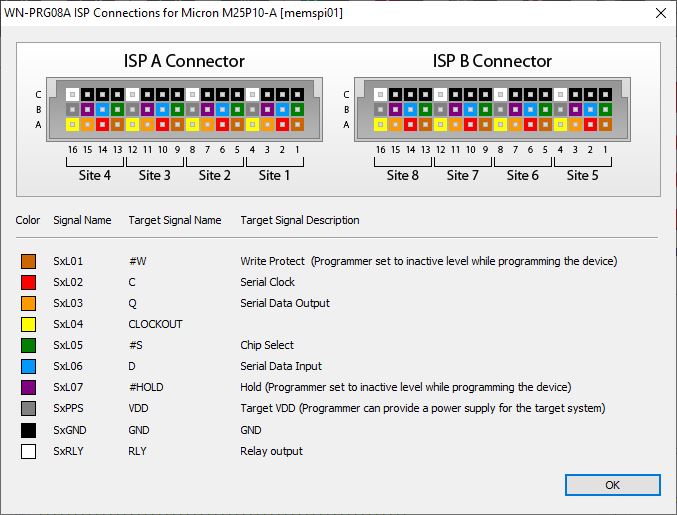Click the ISP A Connector heading
Viewport: 677px width, 515px height.
pos(184,61)
